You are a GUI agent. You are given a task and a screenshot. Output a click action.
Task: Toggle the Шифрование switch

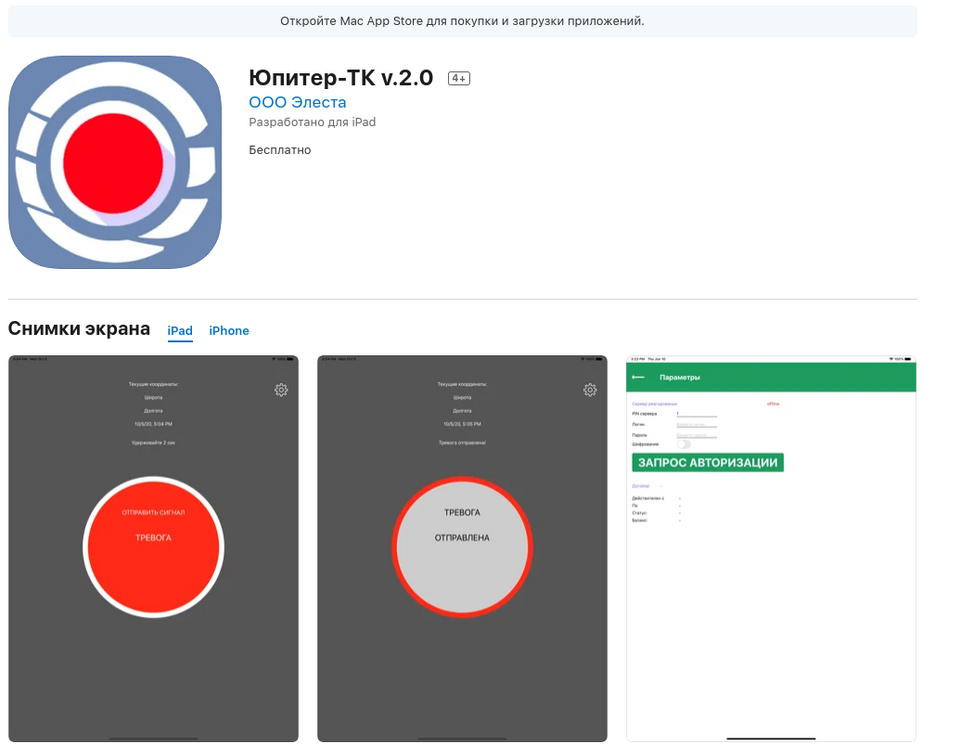coord(684,444)
